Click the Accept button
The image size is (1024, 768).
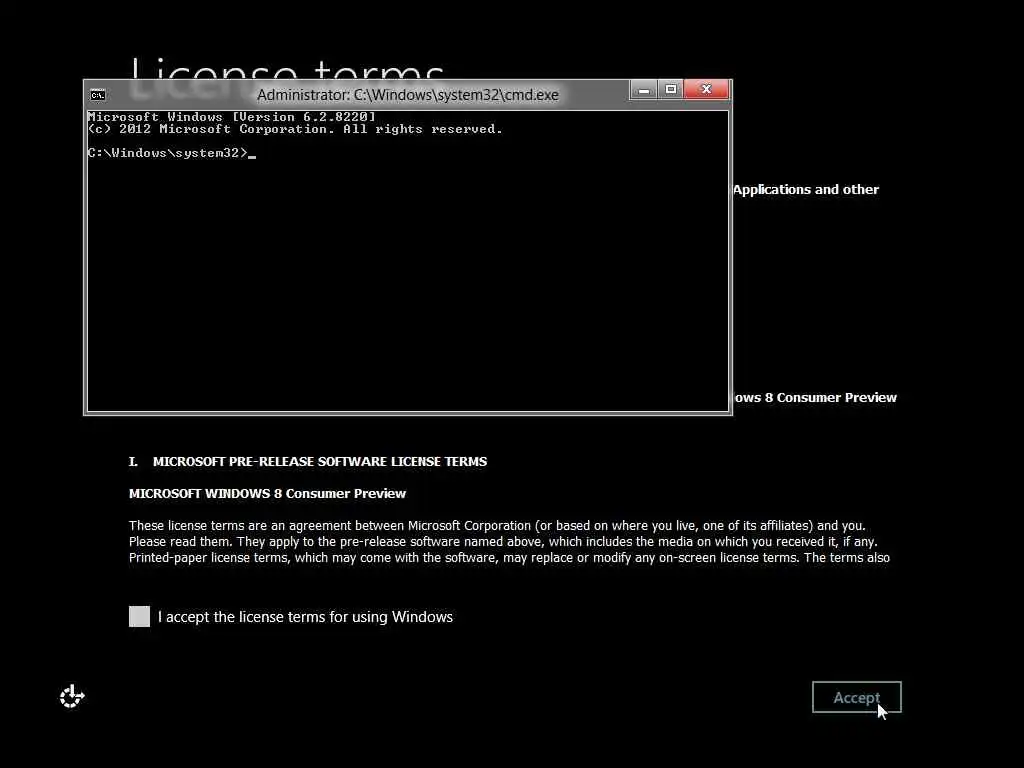(856, 697)
